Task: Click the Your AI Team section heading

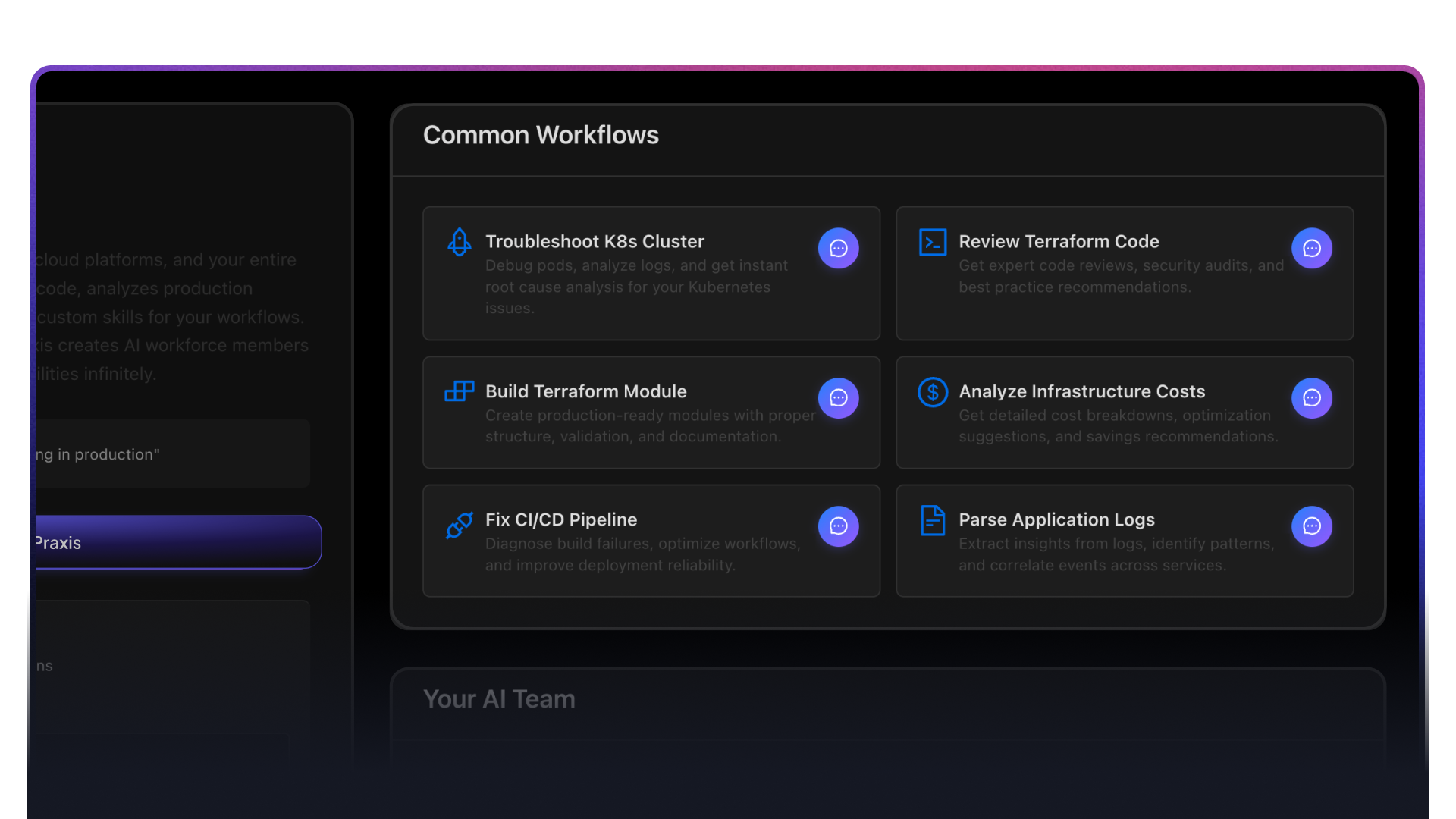Action: [499, 698]
